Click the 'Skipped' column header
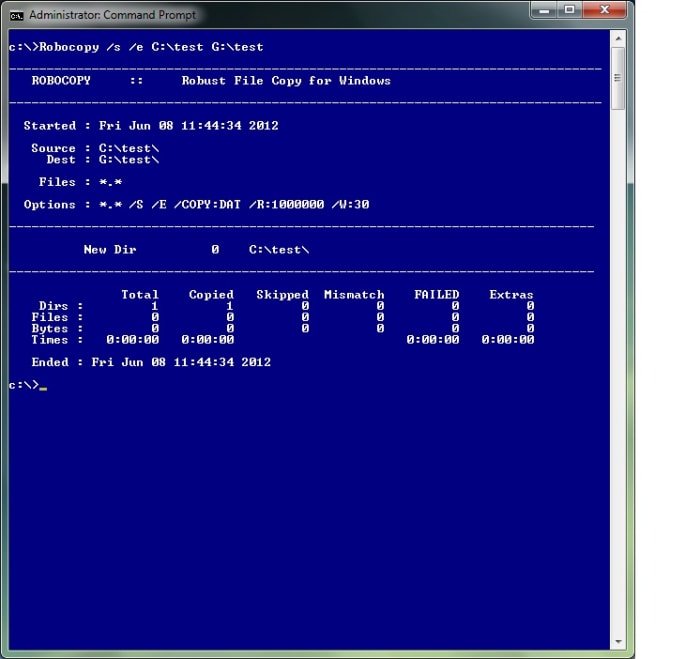Image resolution: width=700 pixels, height=659 pixels. (283, 295)
